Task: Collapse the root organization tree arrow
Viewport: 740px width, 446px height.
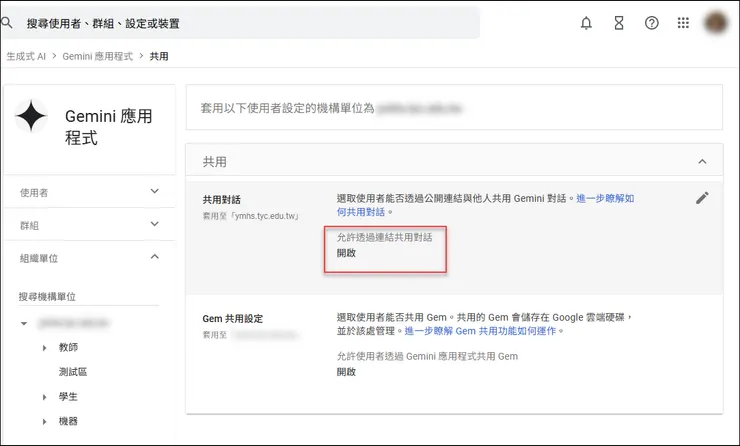Action: (24, 323)
